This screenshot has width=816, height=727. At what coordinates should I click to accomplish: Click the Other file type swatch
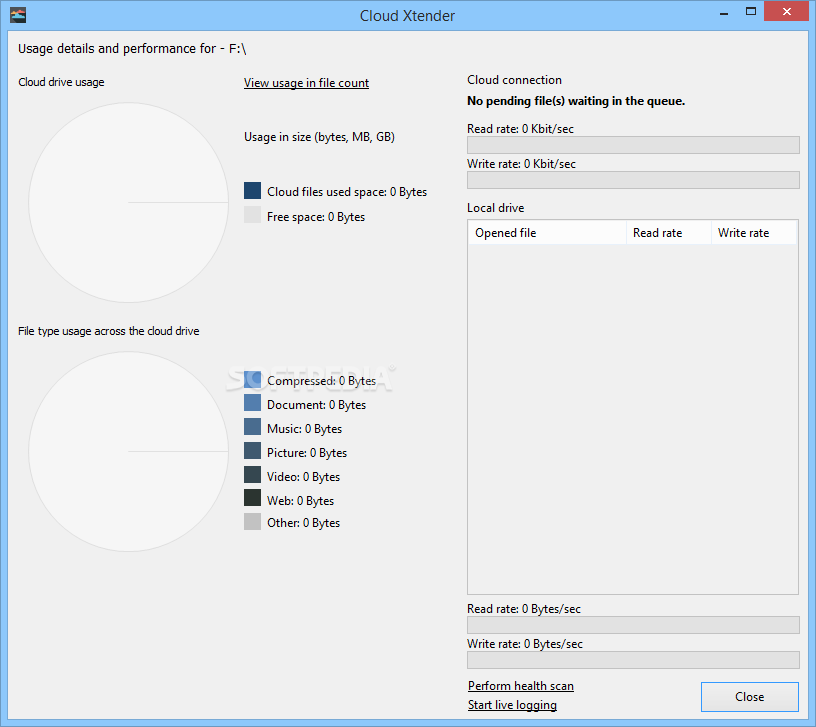point(252,521)
